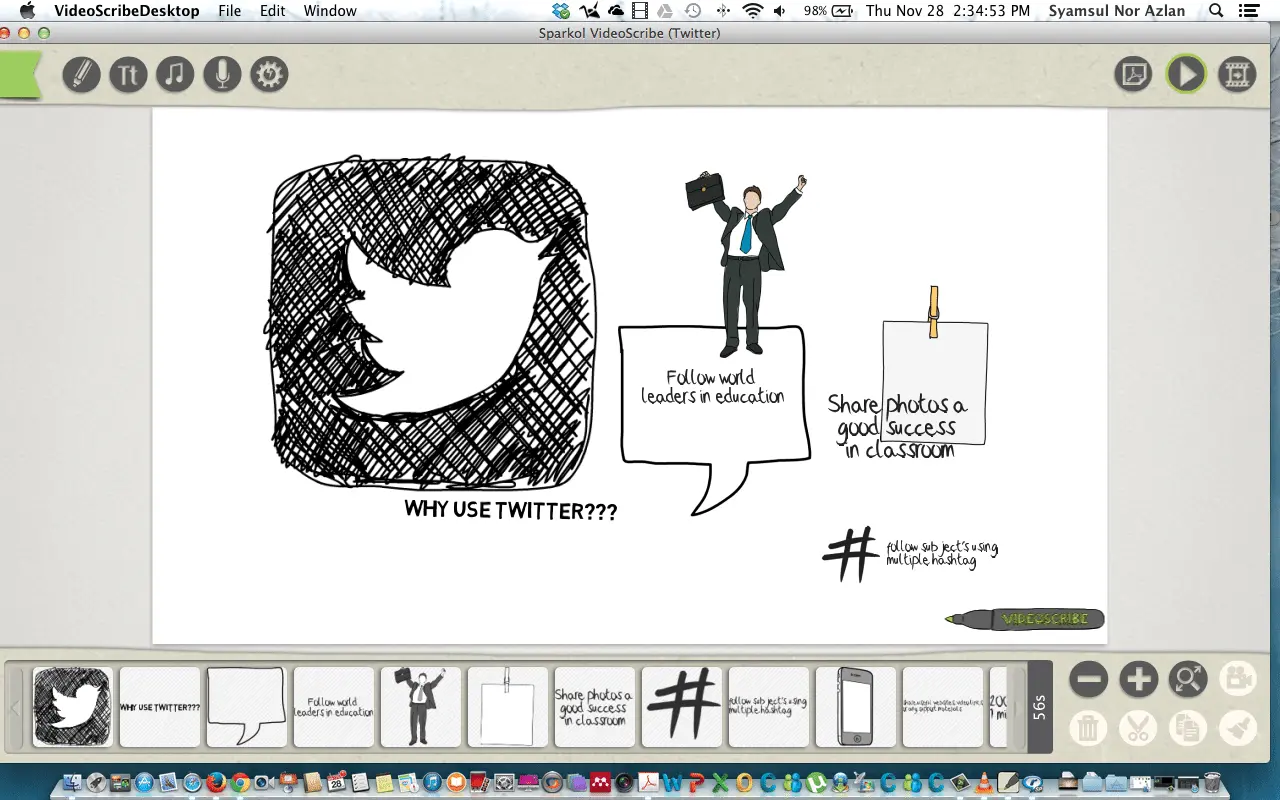Zoom in with the plus button
The width and height of the screenshot is (1280, 800).
pyautogui.click(x=1138, y=679)
